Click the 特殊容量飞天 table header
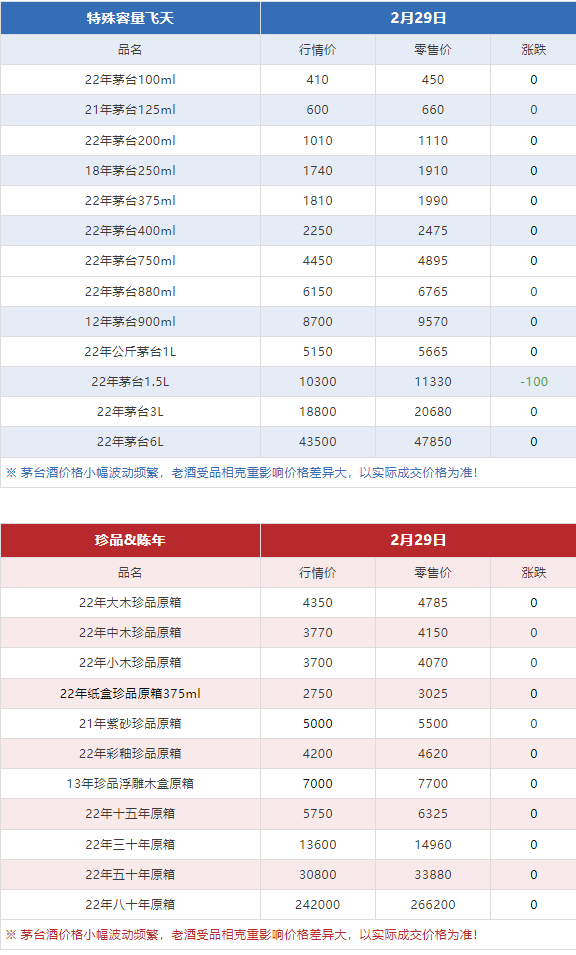Screen dimensions: 576x955 [130, 18]
